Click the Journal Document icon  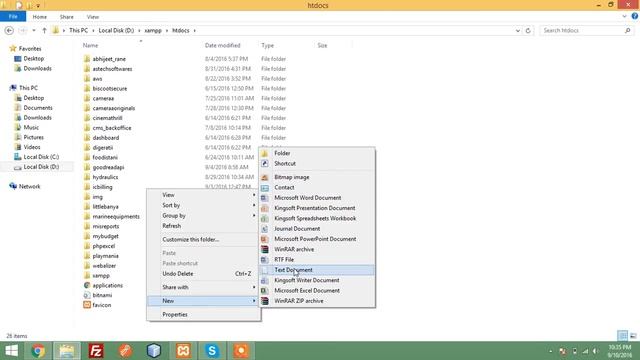click(264, 229)
